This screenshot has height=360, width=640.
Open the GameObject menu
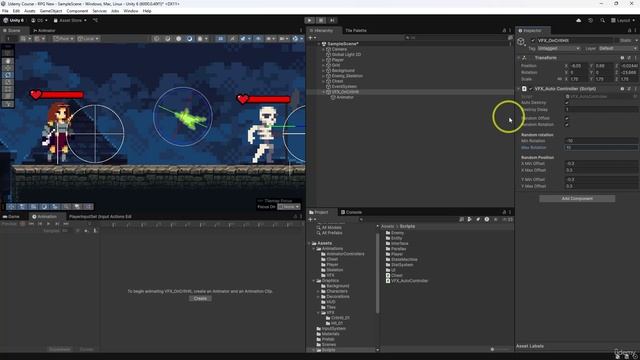[51, 11]
